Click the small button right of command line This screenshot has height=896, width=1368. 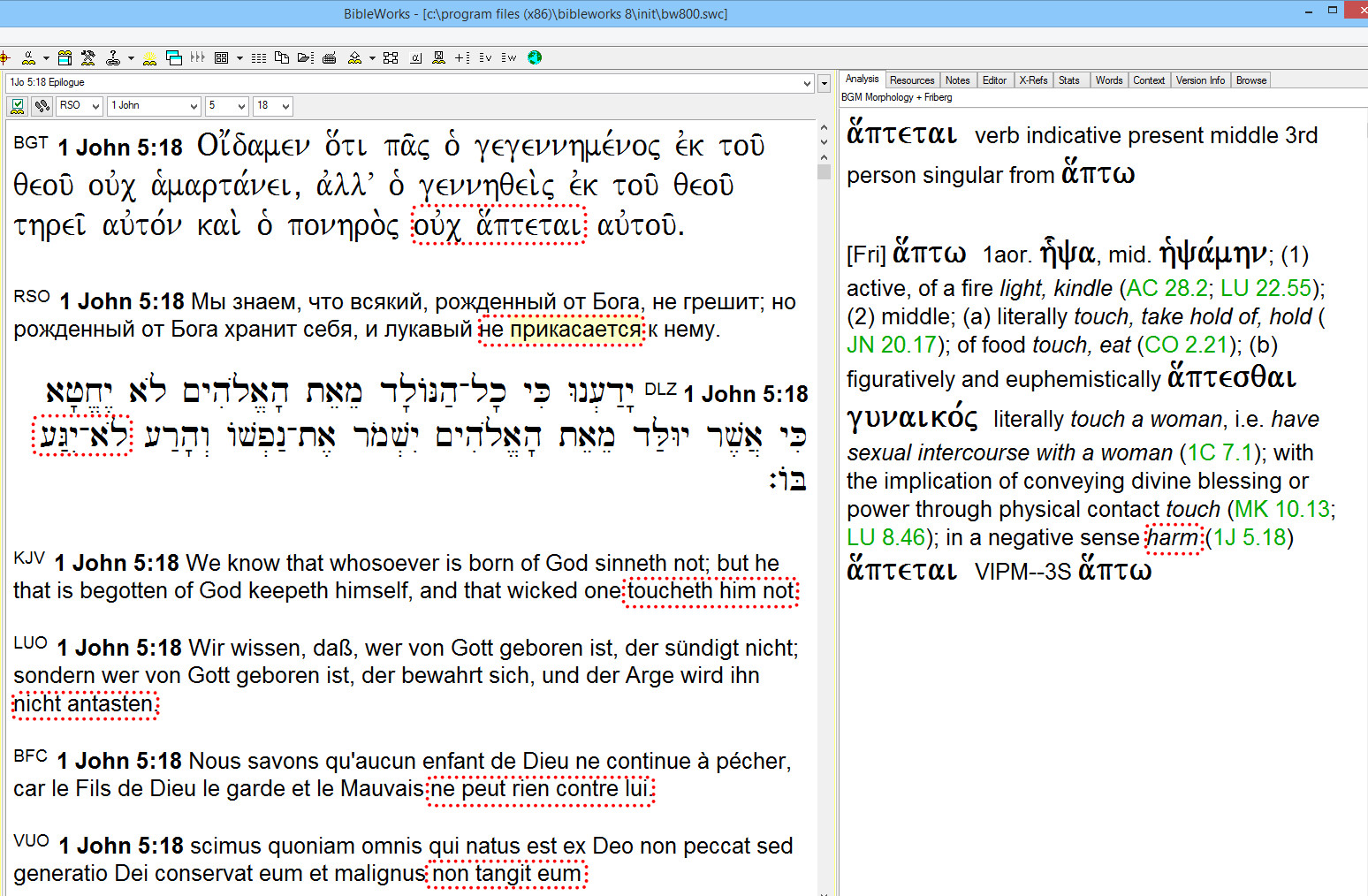pos(824,83)
